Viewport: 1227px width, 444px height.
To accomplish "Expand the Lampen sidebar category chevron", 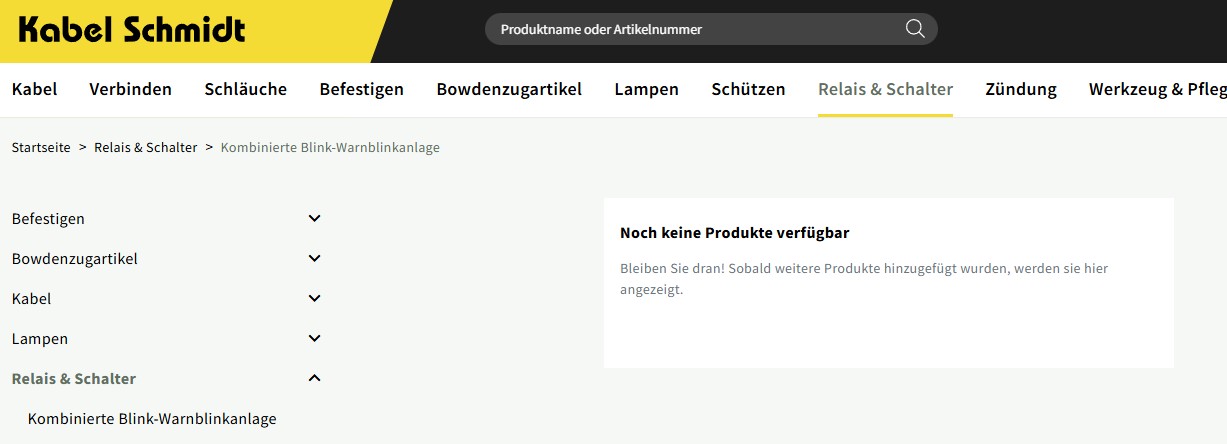I will (x=314, y=338).
